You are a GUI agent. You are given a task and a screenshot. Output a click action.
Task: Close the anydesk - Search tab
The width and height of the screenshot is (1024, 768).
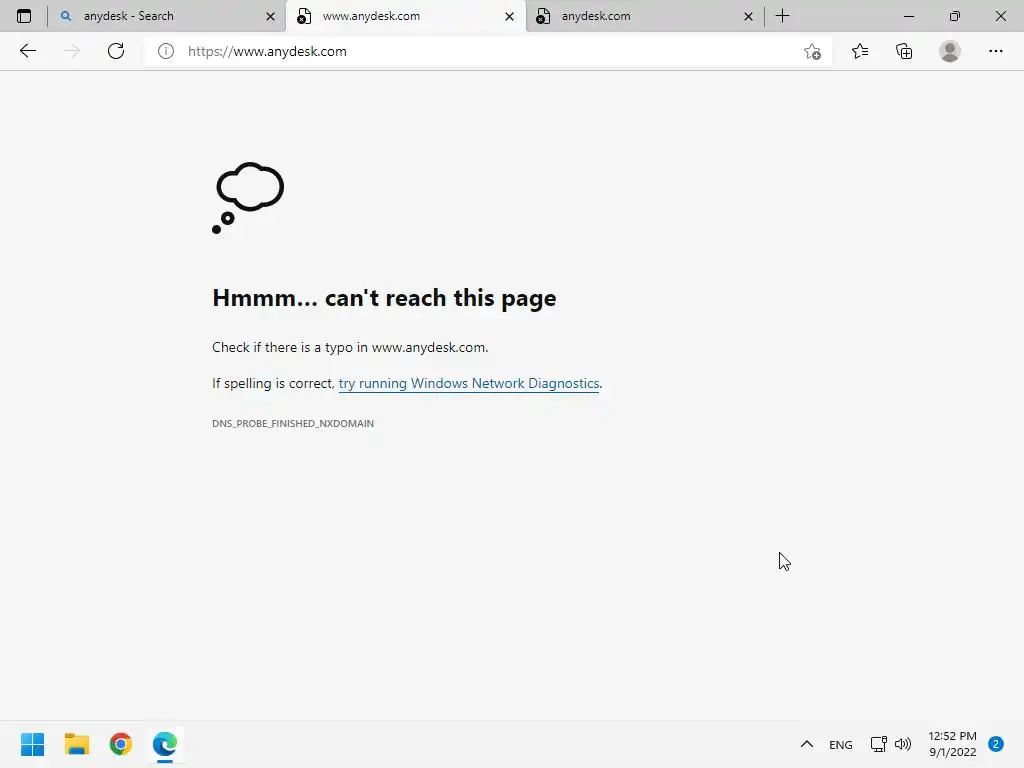coord(270,16)
